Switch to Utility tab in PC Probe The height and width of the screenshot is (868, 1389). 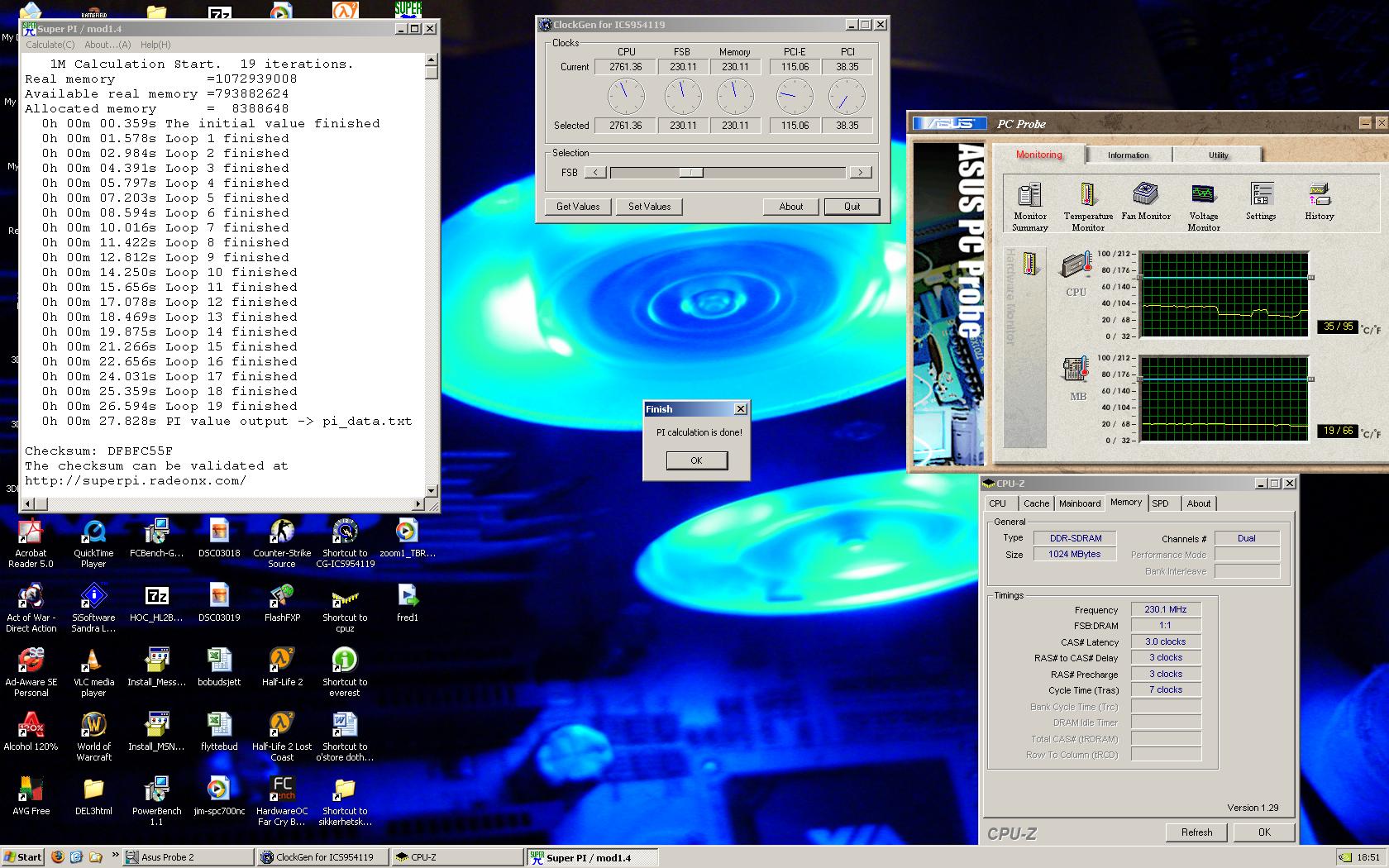point(1218,155)
